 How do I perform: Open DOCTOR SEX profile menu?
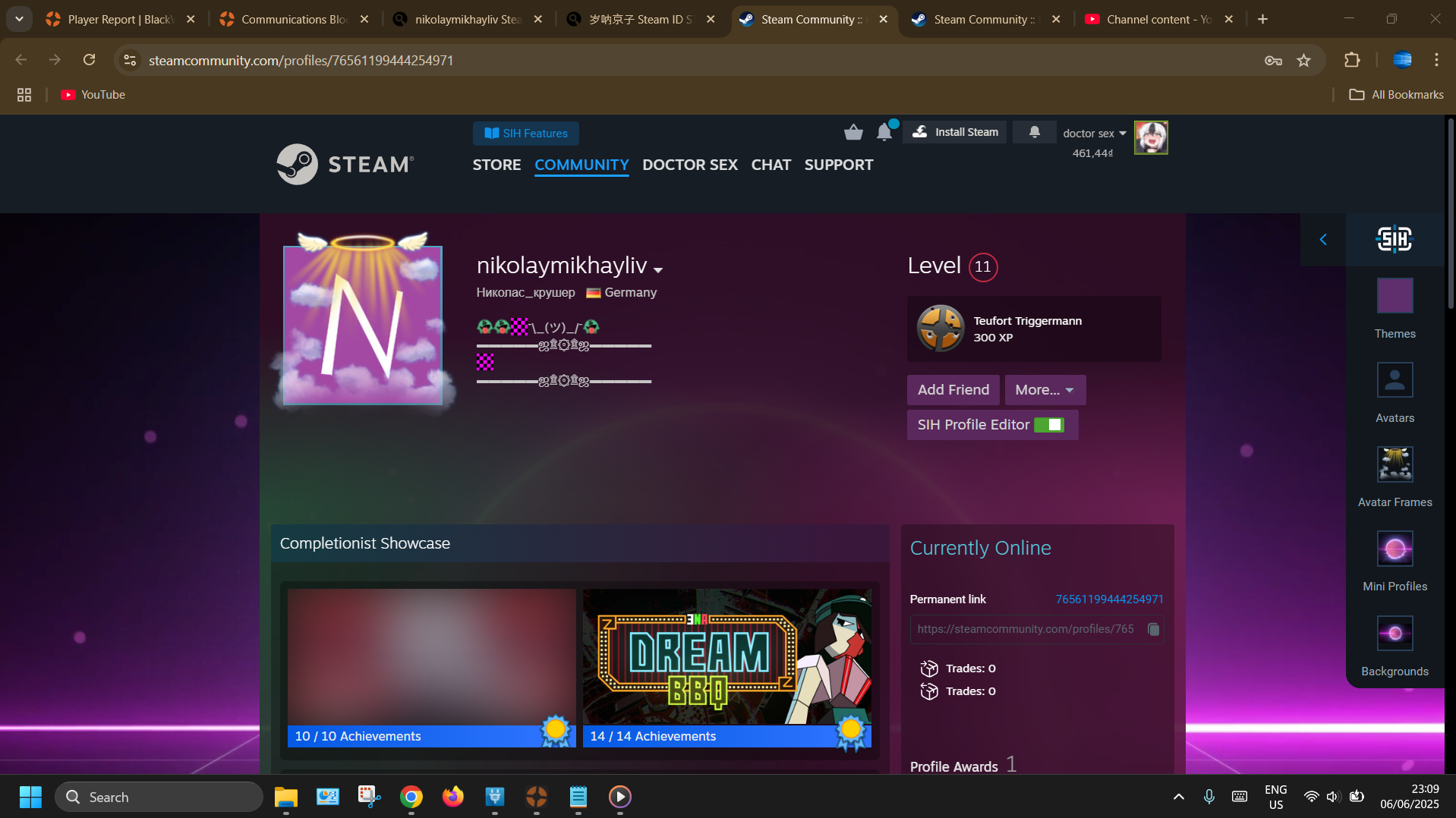(689, 165)
